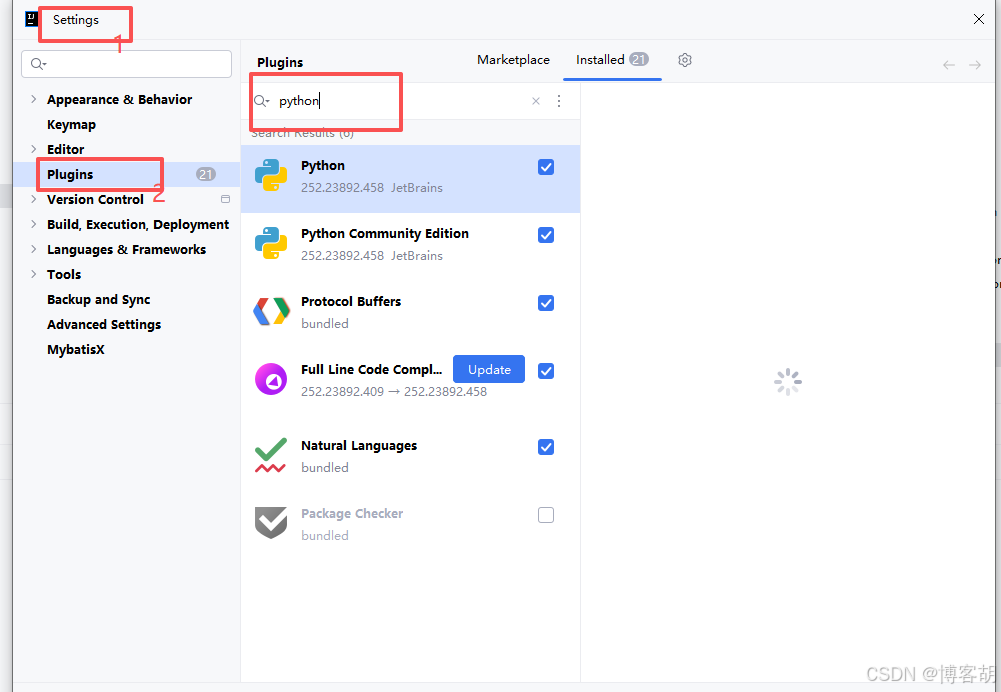Uncheck Python Community Edition plugin

[546, 235]
